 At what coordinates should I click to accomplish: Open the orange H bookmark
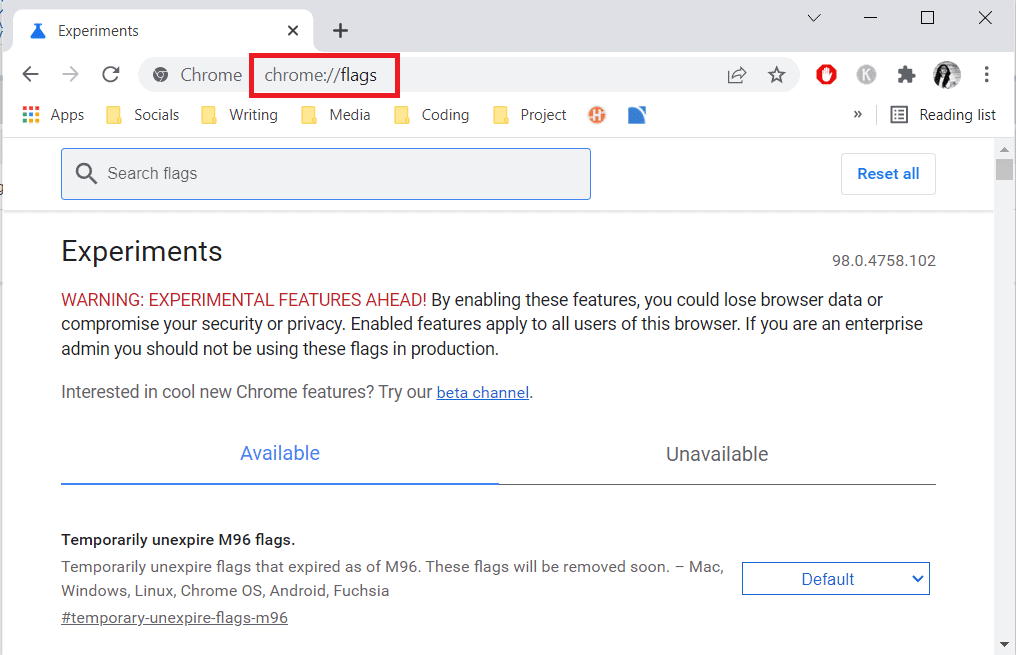[x=597, y=115]
